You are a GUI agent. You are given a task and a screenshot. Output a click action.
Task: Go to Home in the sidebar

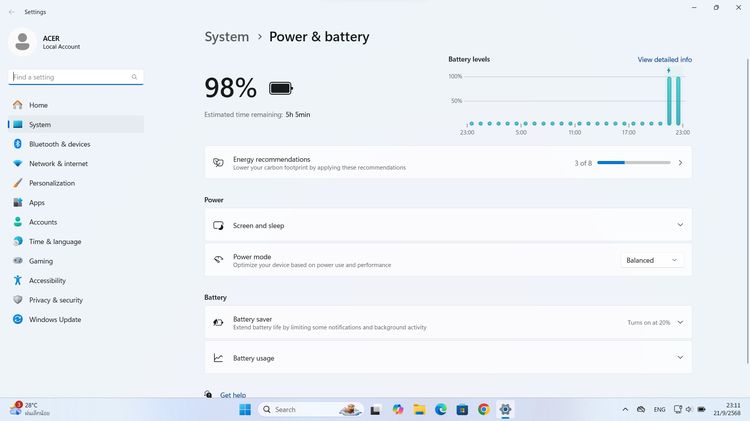click(76, 105)
